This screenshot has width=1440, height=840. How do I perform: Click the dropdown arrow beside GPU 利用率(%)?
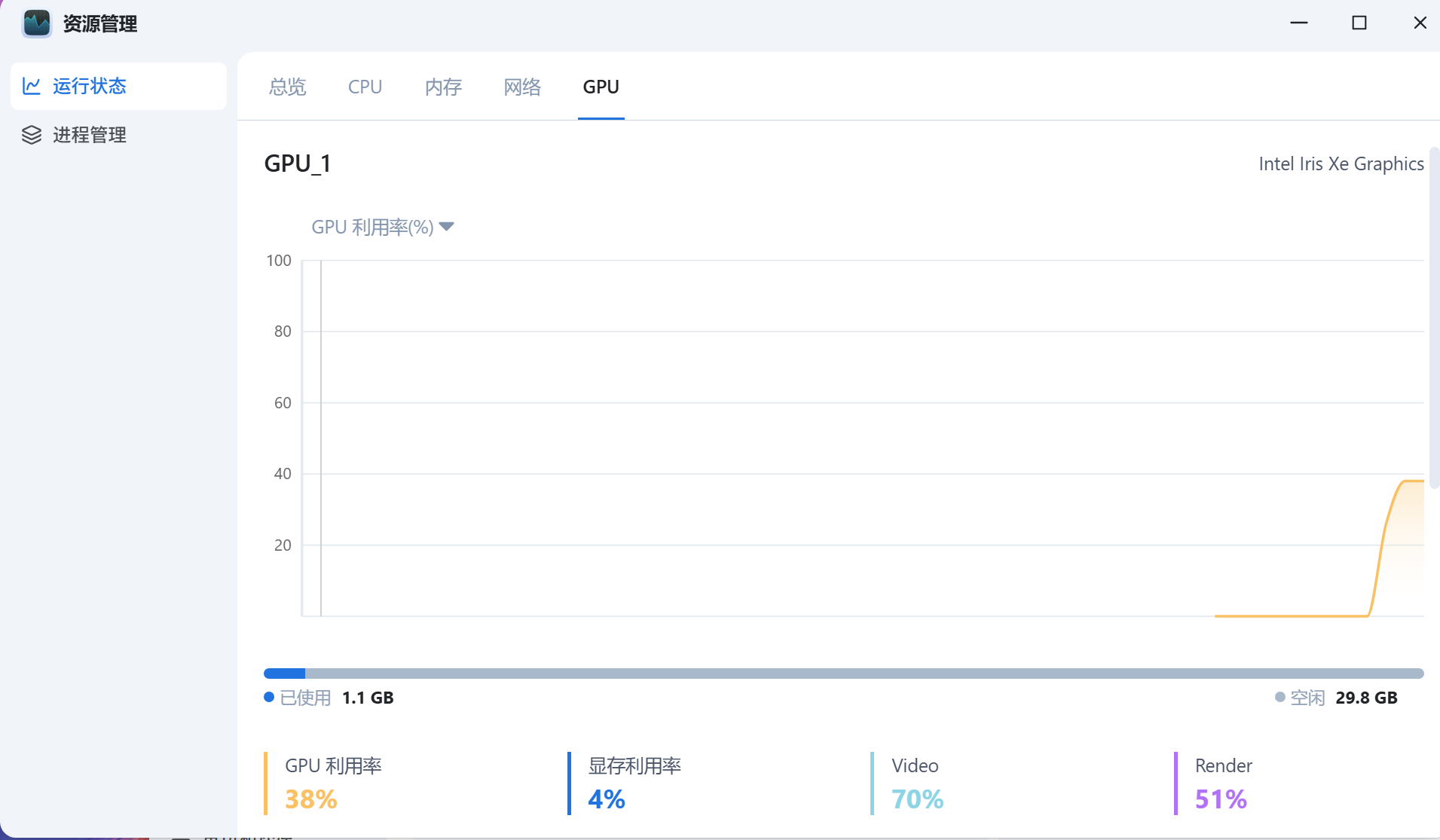[446, 227]
